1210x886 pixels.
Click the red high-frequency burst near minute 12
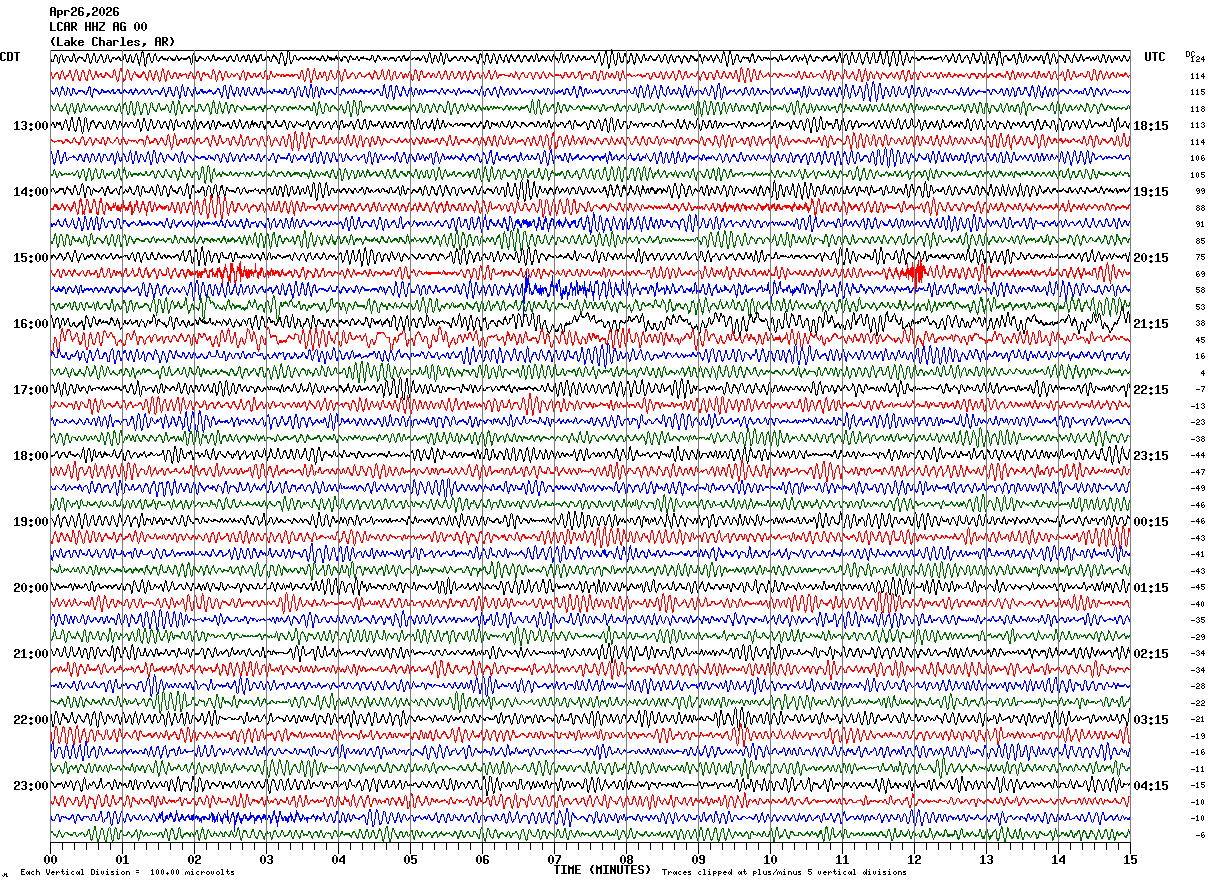[x=916, y=271]
